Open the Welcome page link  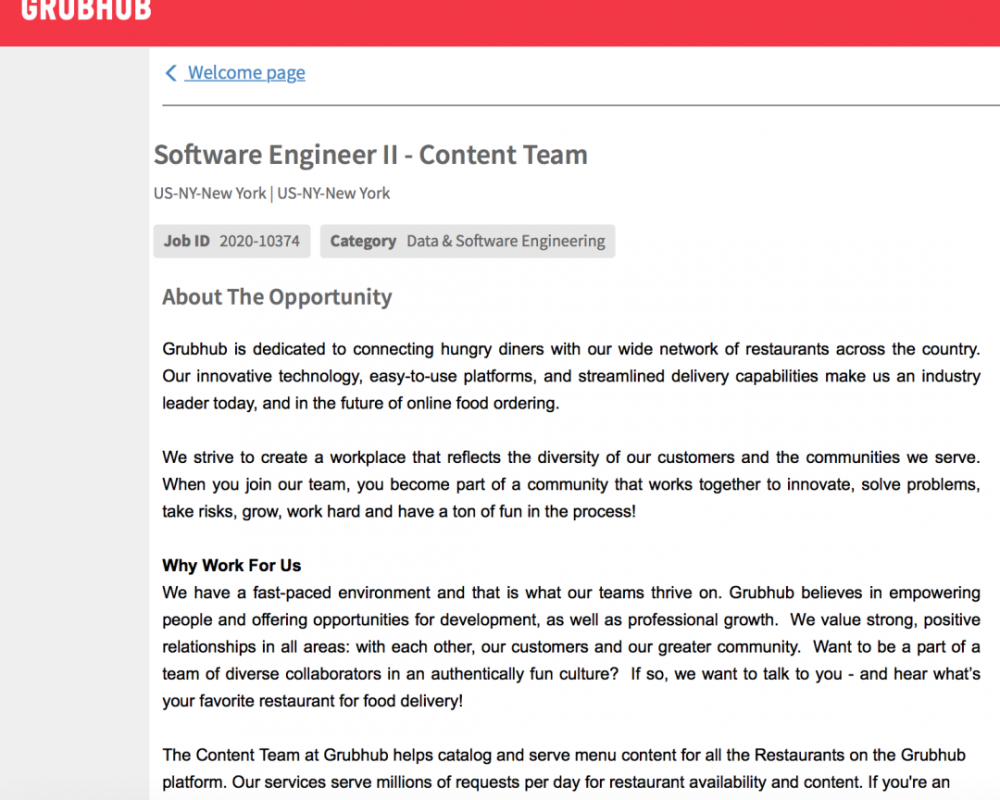[x=246, y=73]
